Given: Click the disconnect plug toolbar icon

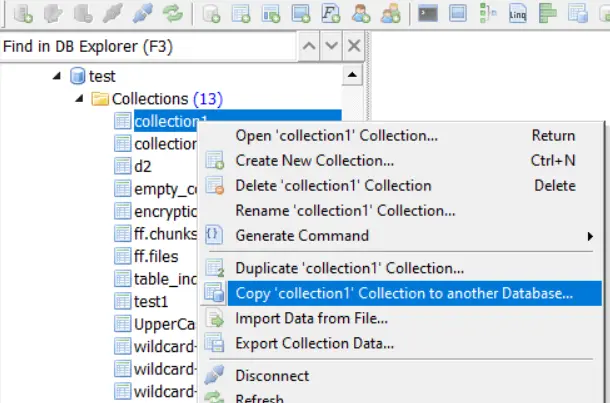Looking at the screenshot, I should (142, 14).
